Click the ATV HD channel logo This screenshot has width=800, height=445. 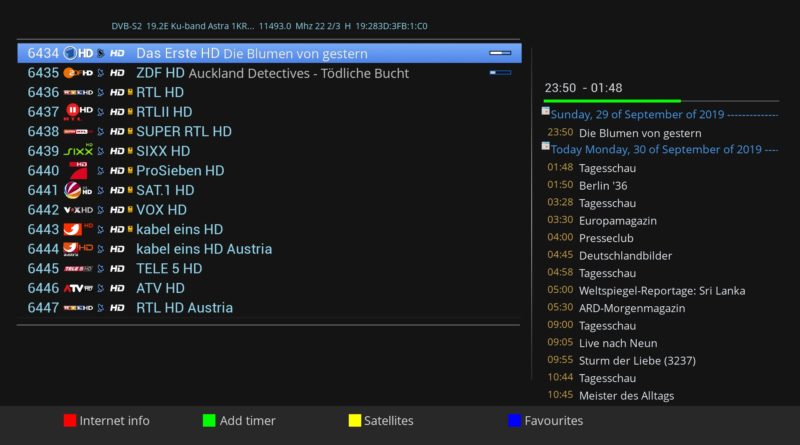78,288
